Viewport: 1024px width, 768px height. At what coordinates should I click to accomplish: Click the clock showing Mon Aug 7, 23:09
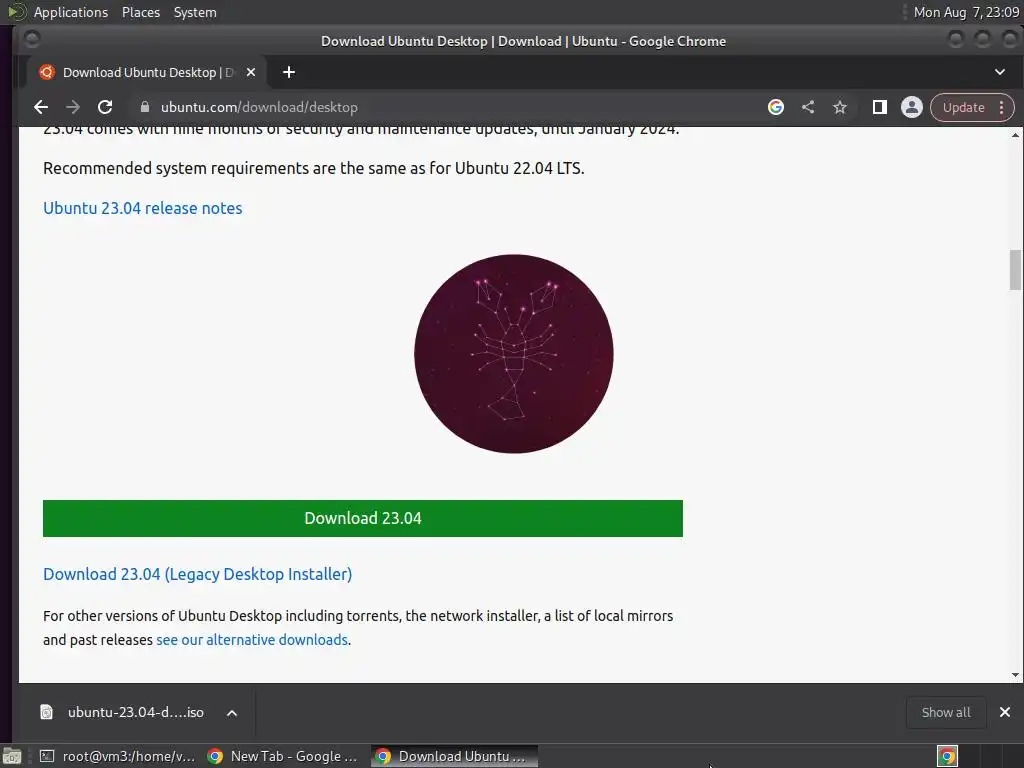pos(967,12)
